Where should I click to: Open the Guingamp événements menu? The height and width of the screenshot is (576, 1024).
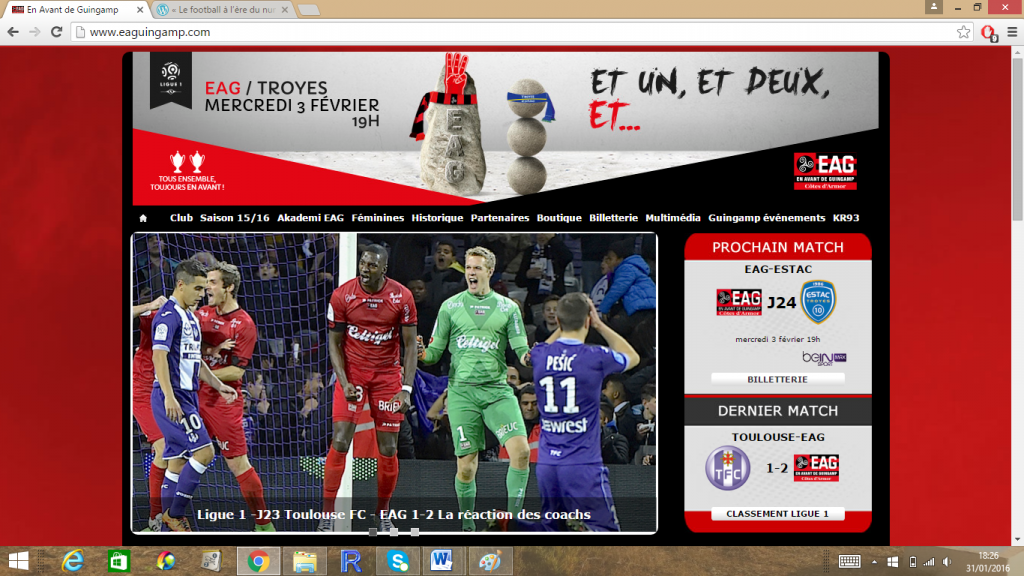[767, 218]
